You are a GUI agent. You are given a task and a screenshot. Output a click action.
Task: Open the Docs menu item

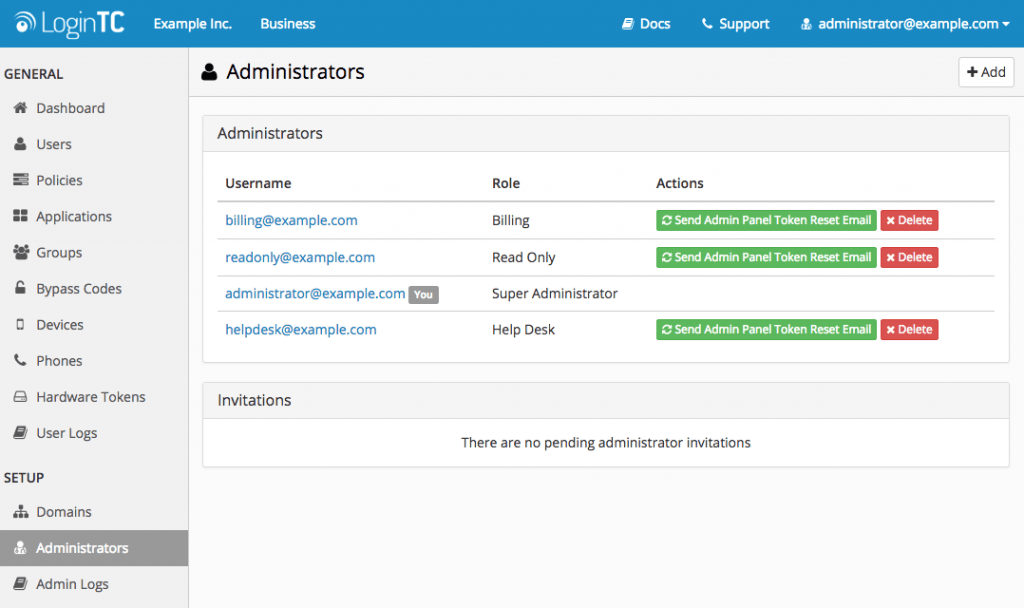point(645,23)
